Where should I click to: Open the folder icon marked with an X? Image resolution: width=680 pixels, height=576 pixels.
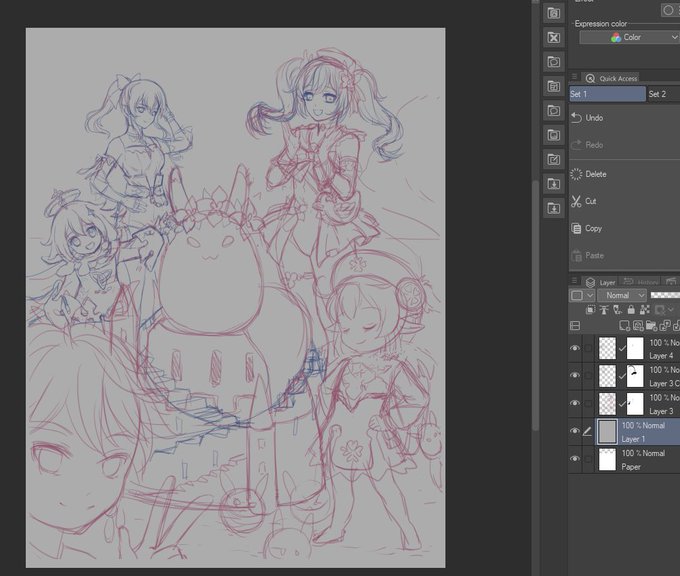click(x=554, y=37)
